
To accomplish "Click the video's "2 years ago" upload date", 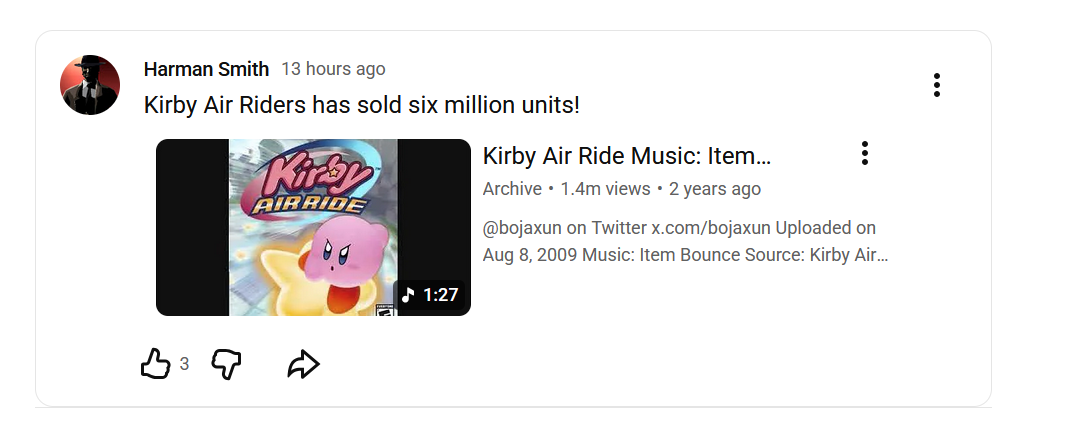I will (715, 189).
